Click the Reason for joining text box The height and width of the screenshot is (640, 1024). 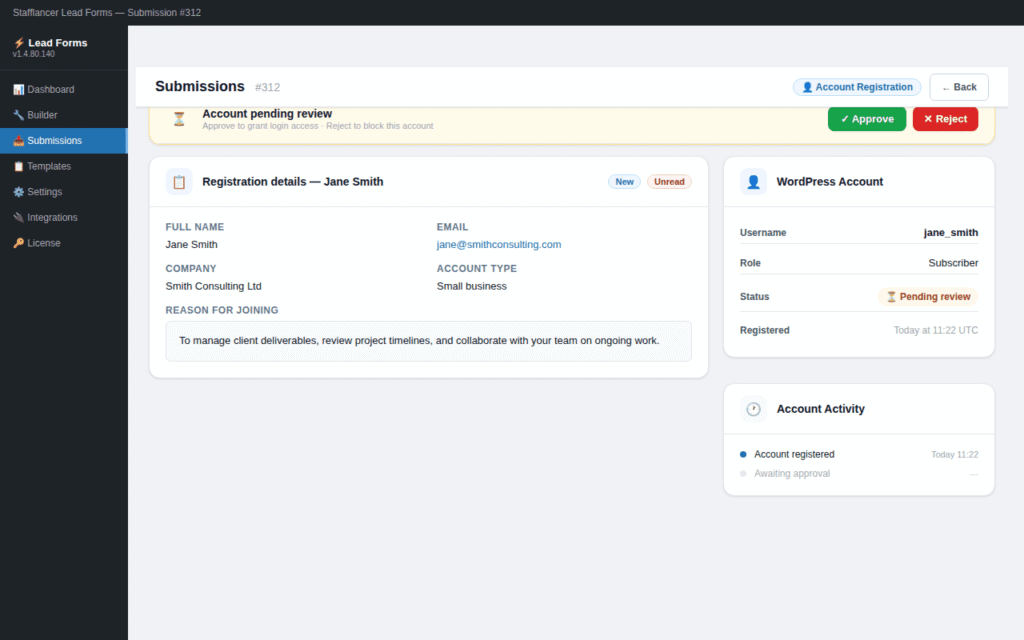pyautogui.click(x=428, y=341)
